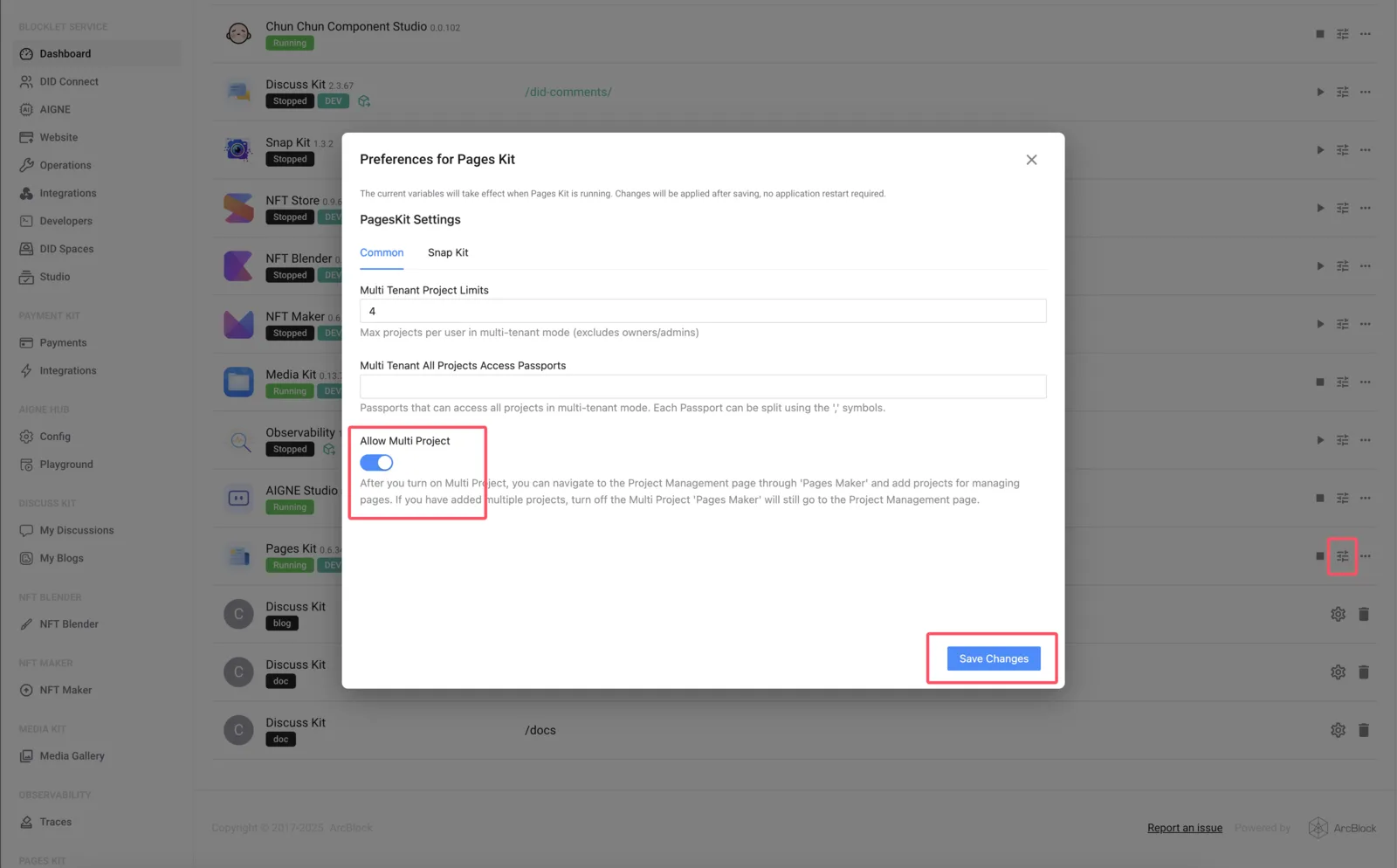Go to Dashboard in the sidebar
Screen dimensions: 1397x868
click(98, 53)
